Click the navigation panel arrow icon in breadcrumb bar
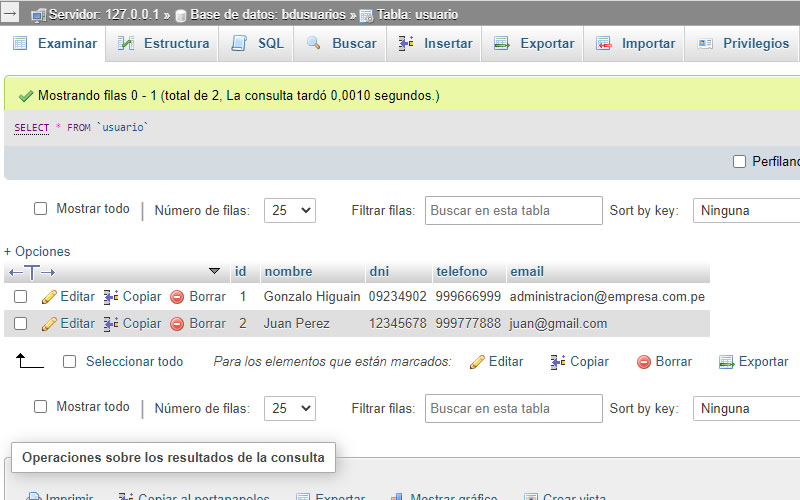800x500 pixels. point(10,13)
